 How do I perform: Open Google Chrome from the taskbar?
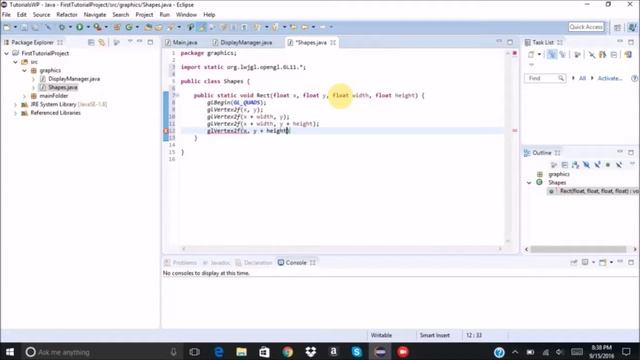[x=287, y=351]
